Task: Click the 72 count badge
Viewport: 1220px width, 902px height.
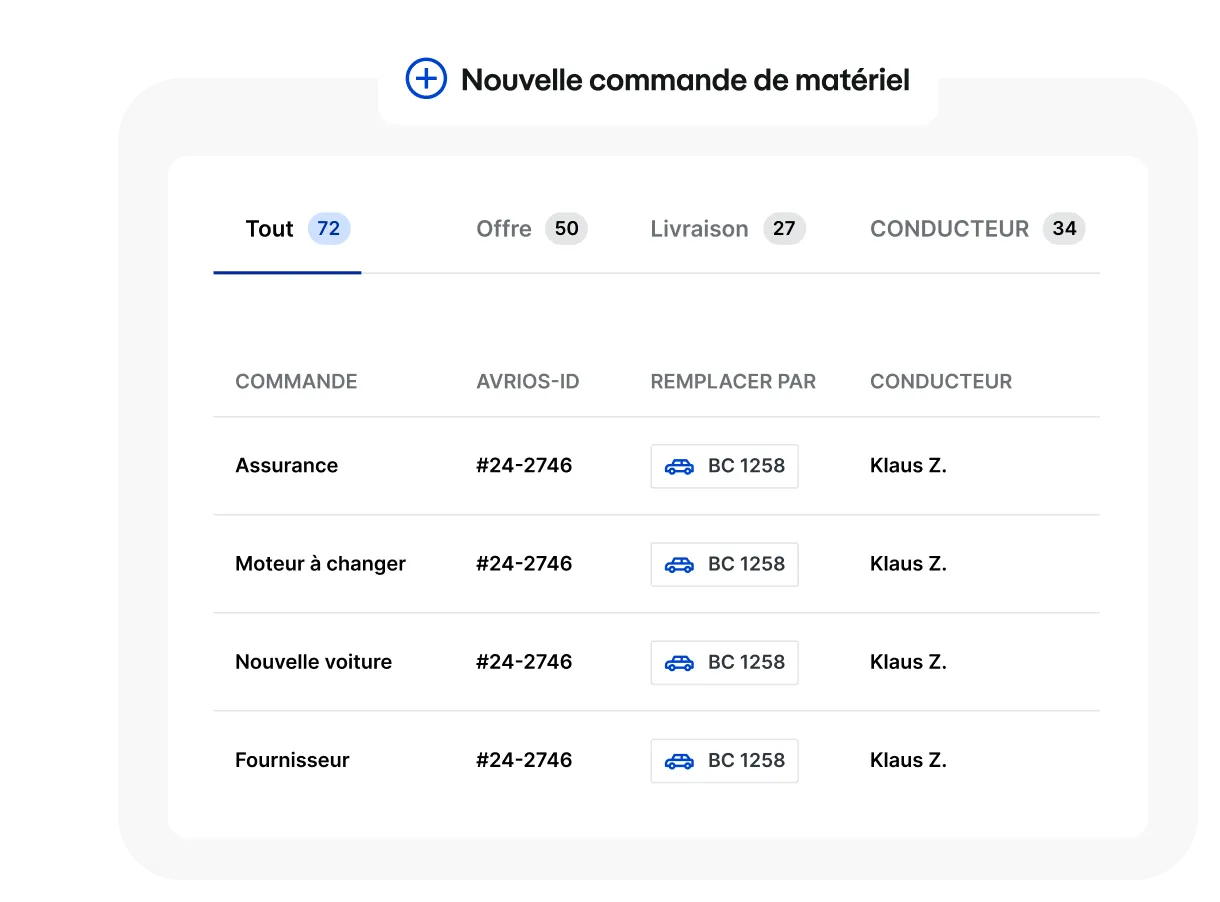Action: [x=329, y=229]
